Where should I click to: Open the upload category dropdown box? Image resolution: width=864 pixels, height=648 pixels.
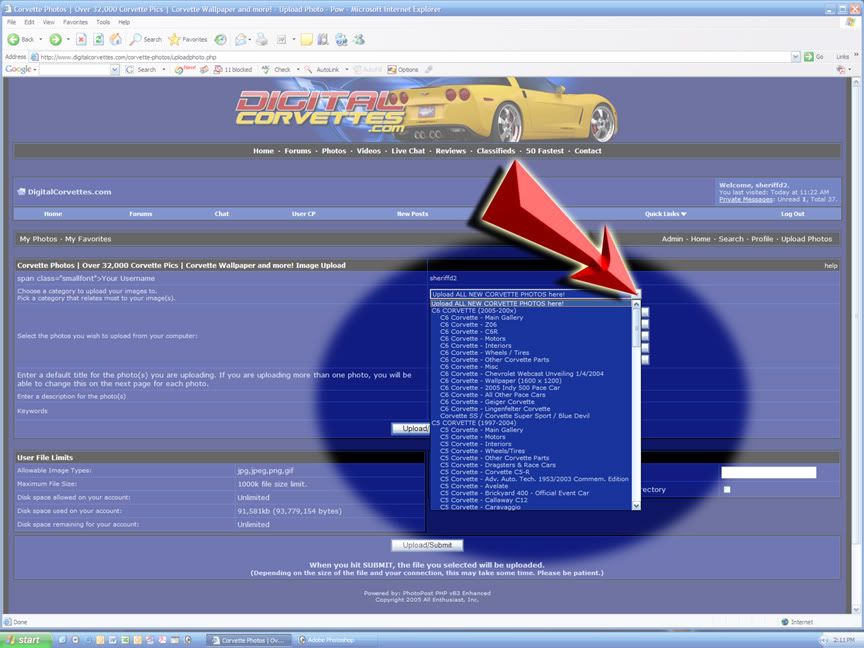535,294
